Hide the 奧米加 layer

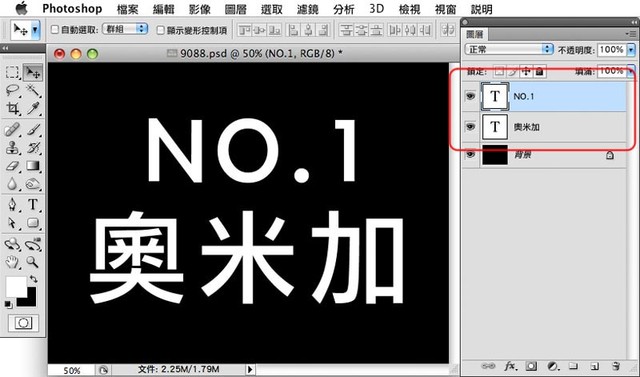coord(471,126)
